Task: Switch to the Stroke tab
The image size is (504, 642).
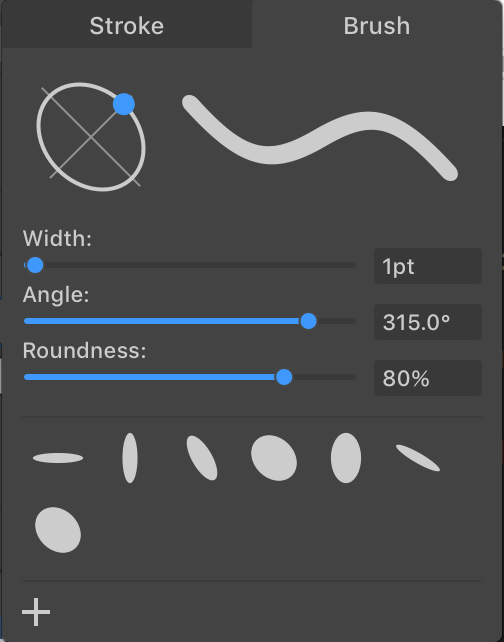Action: click(x=127, y=25)
